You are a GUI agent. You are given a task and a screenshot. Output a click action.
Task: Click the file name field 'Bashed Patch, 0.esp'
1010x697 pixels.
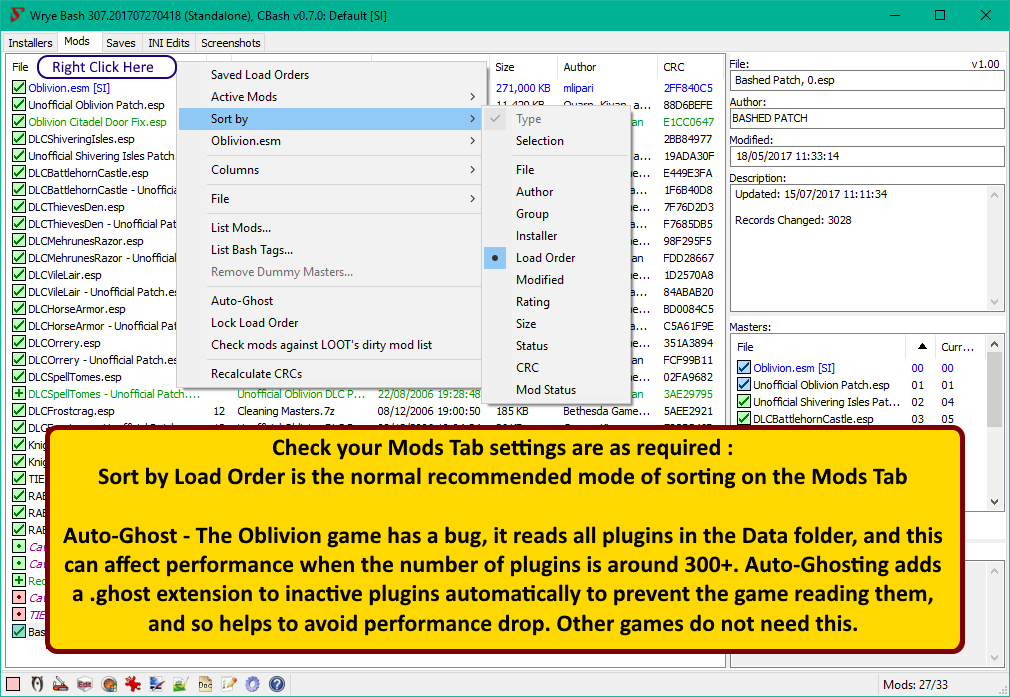pyautogui.click(x=866, y=81)
